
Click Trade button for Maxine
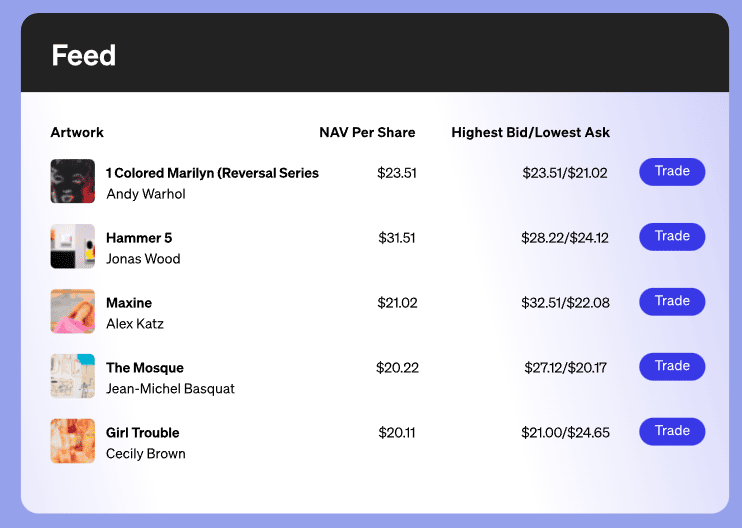pyautogui.click(x=672, y=301)
